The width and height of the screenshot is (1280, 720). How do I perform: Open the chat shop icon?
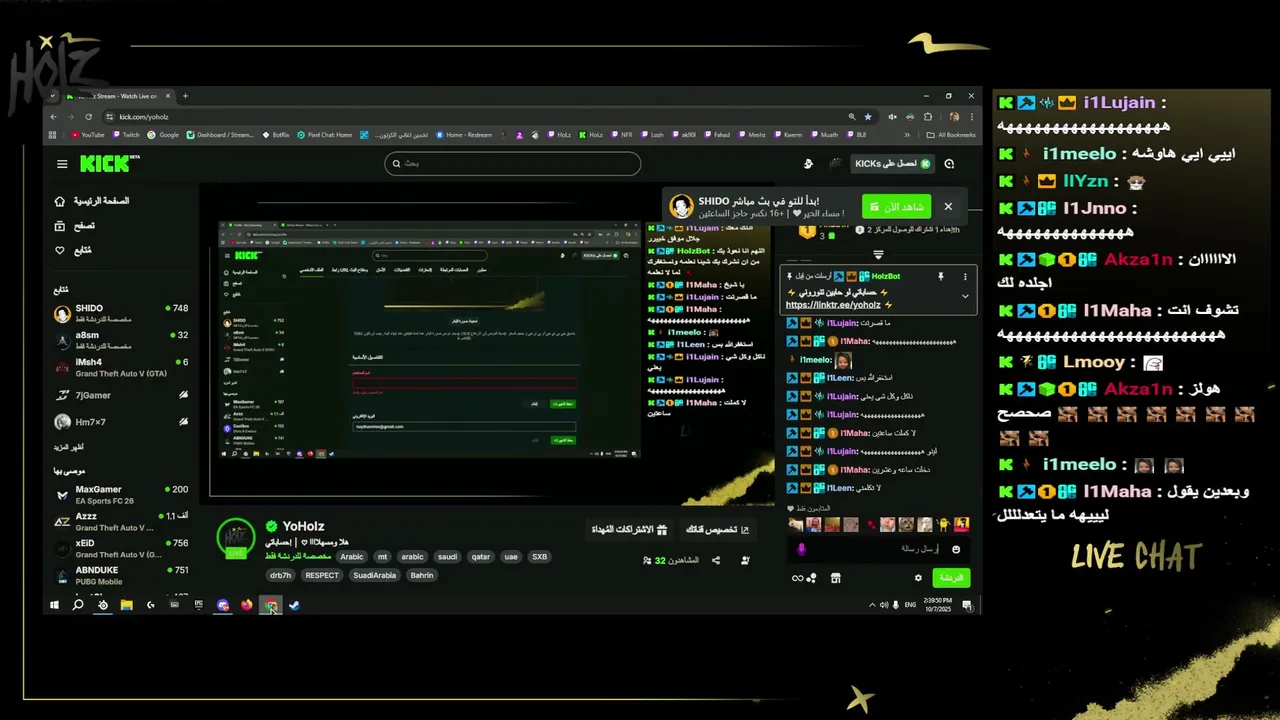click(836, 578)
